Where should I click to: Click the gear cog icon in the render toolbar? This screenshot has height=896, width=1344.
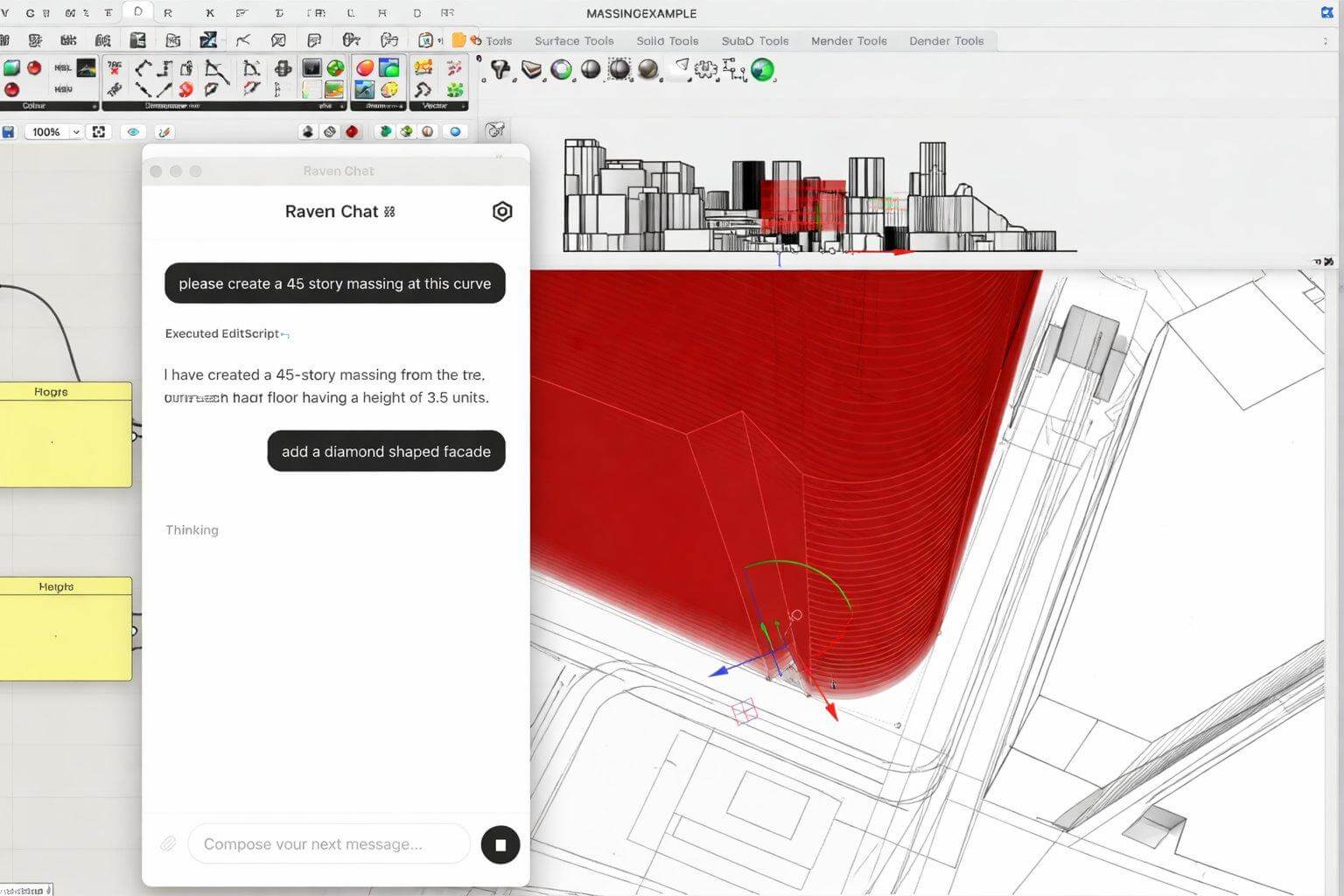[706, 70]
